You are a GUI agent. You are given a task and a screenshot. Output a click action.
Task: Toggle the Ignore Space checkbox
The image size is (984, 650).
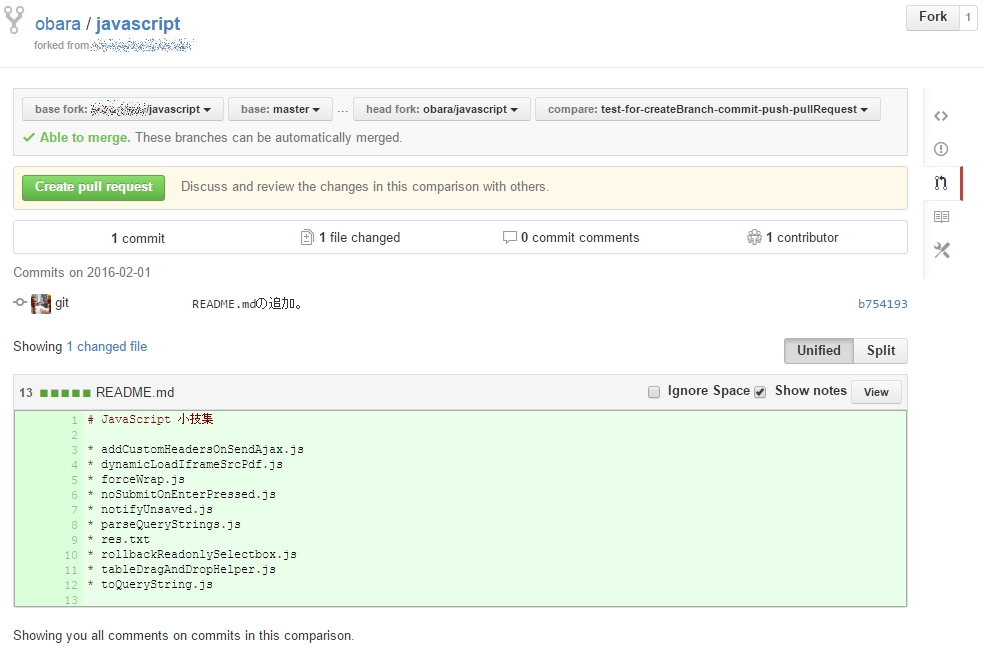tap(654, 392)
